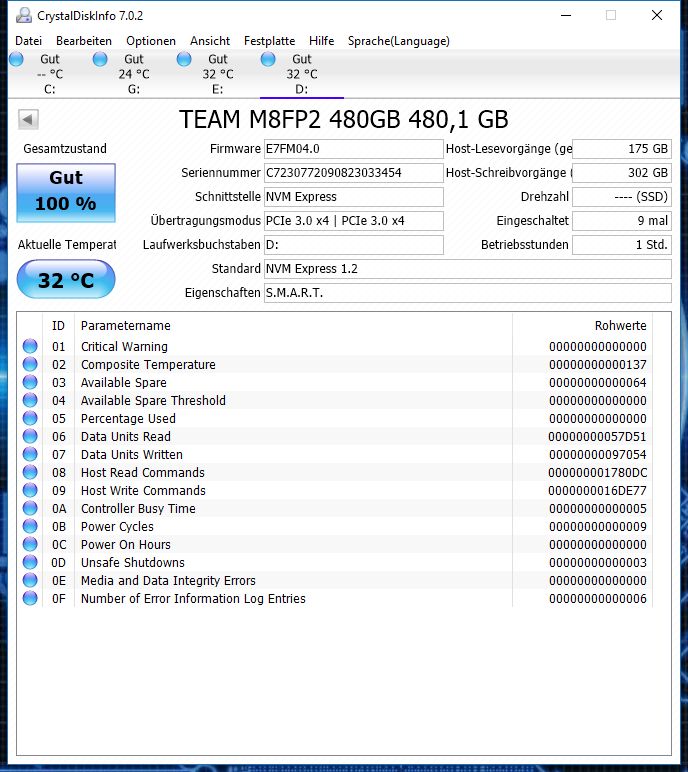688x772 pixels.
Task: Click status orb of Unsafe Shutdowns row
Action: (x=30, y=562)
